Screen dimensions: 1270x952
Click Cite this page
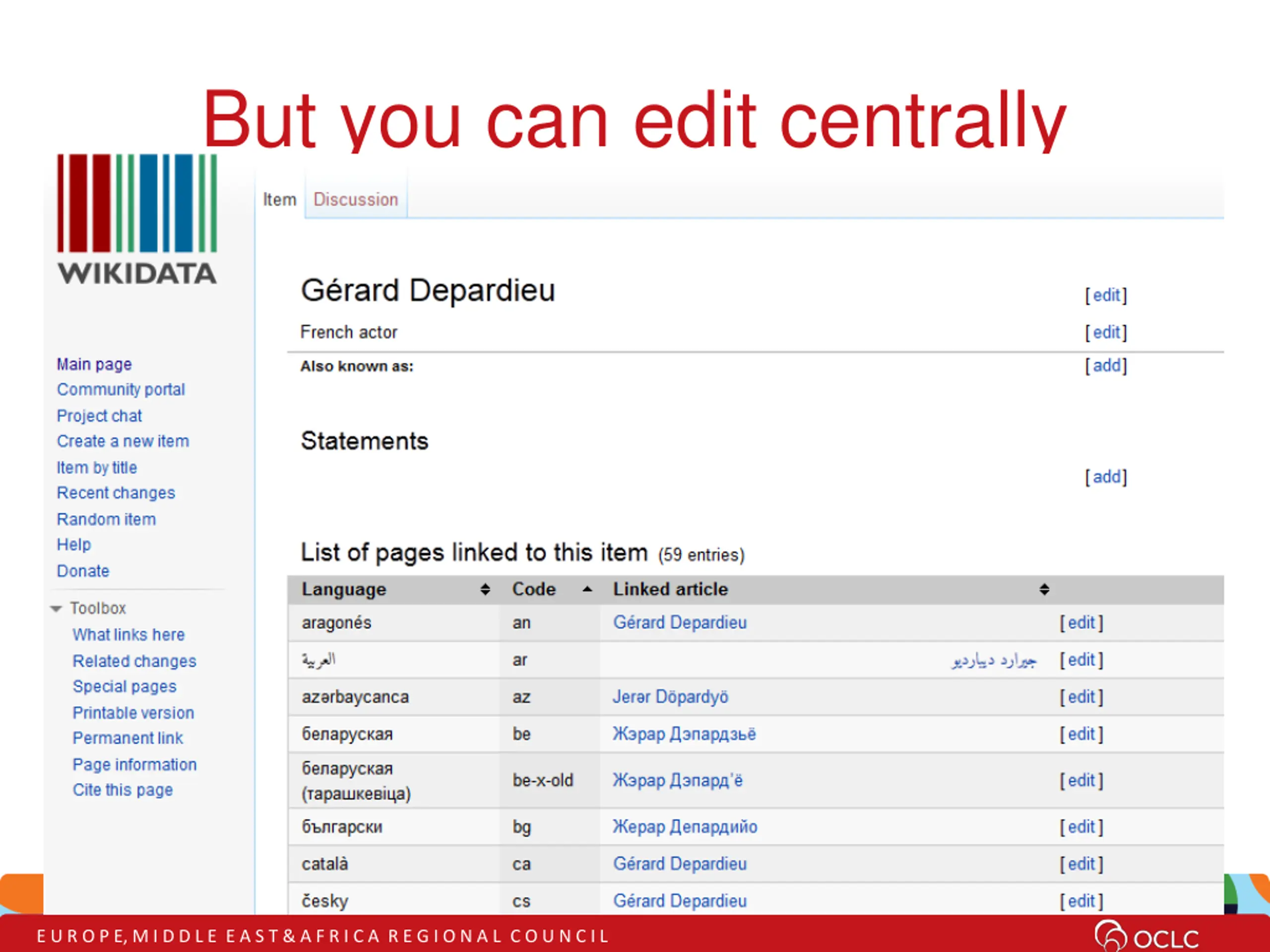(x=123, y=789)
